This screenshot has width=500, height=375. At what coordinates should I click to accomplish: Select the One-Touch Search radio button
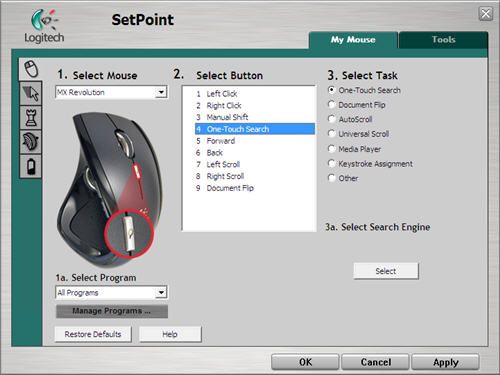pyautogui.click(x=331, y=90)
